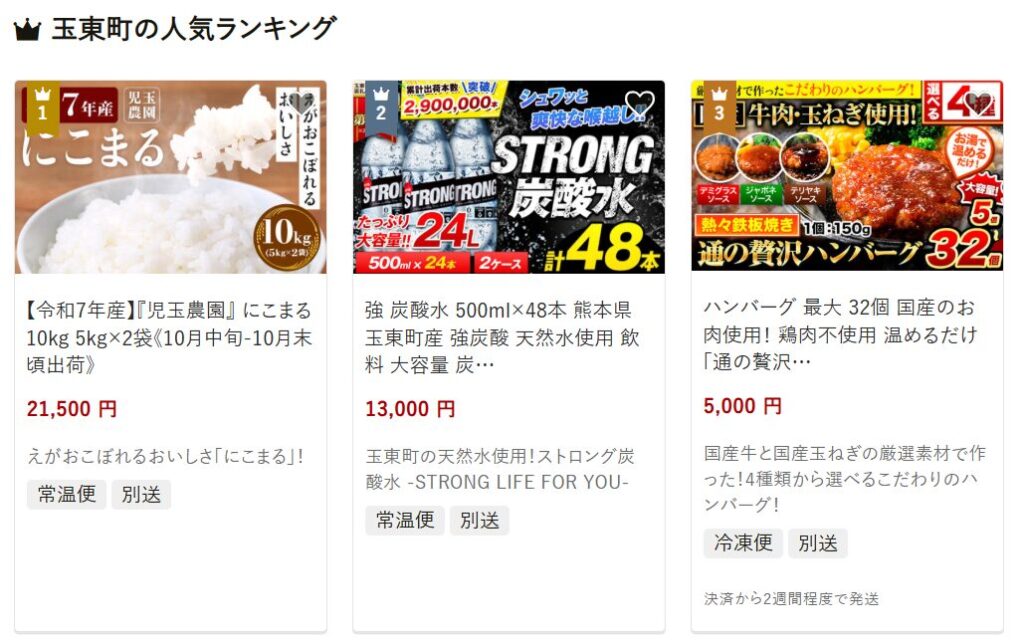The image size is (1024, 643).
Task: Open the hamburger product image
Action: click(x=847, y=176)
